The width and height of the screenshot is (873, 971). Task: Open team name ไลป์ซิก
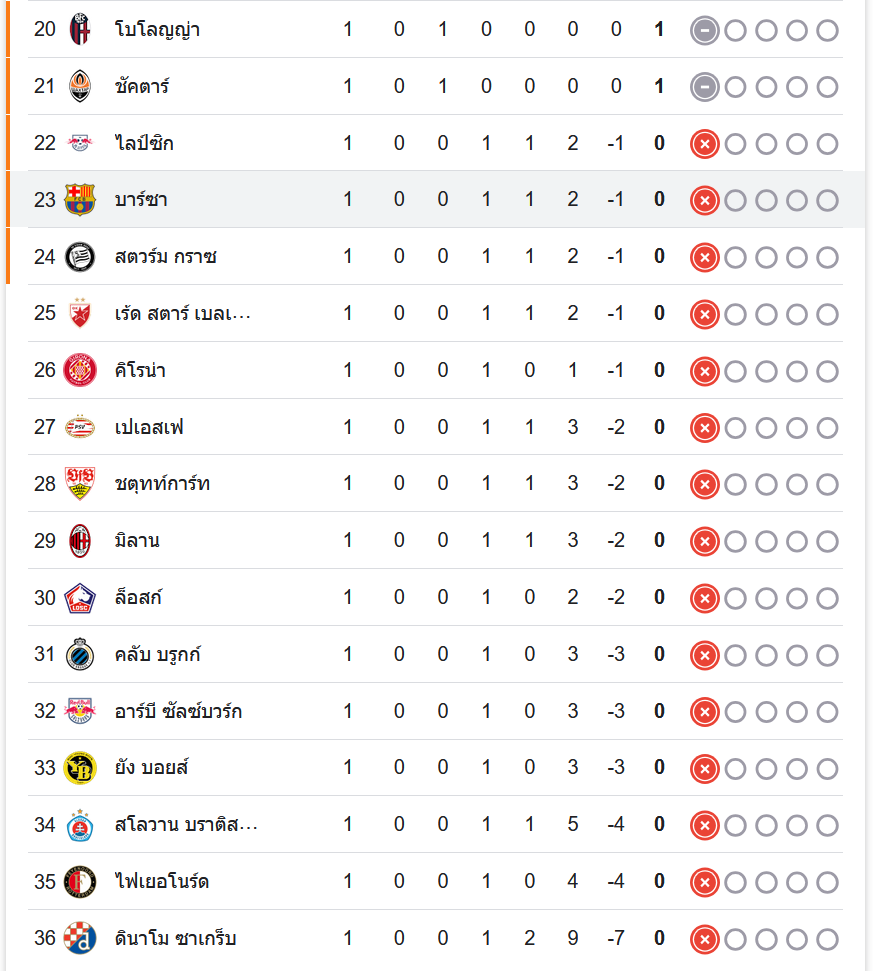[x=144, y=143]
